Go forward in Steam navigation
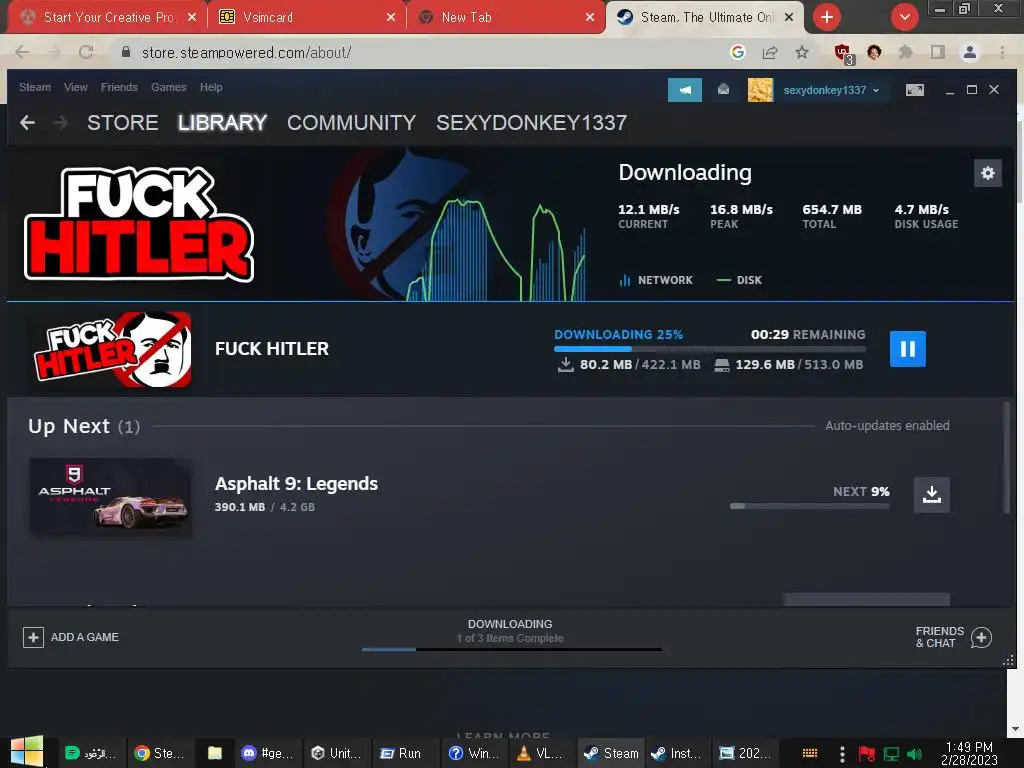This screenshot has width=1024, height=768. (60, 122)
